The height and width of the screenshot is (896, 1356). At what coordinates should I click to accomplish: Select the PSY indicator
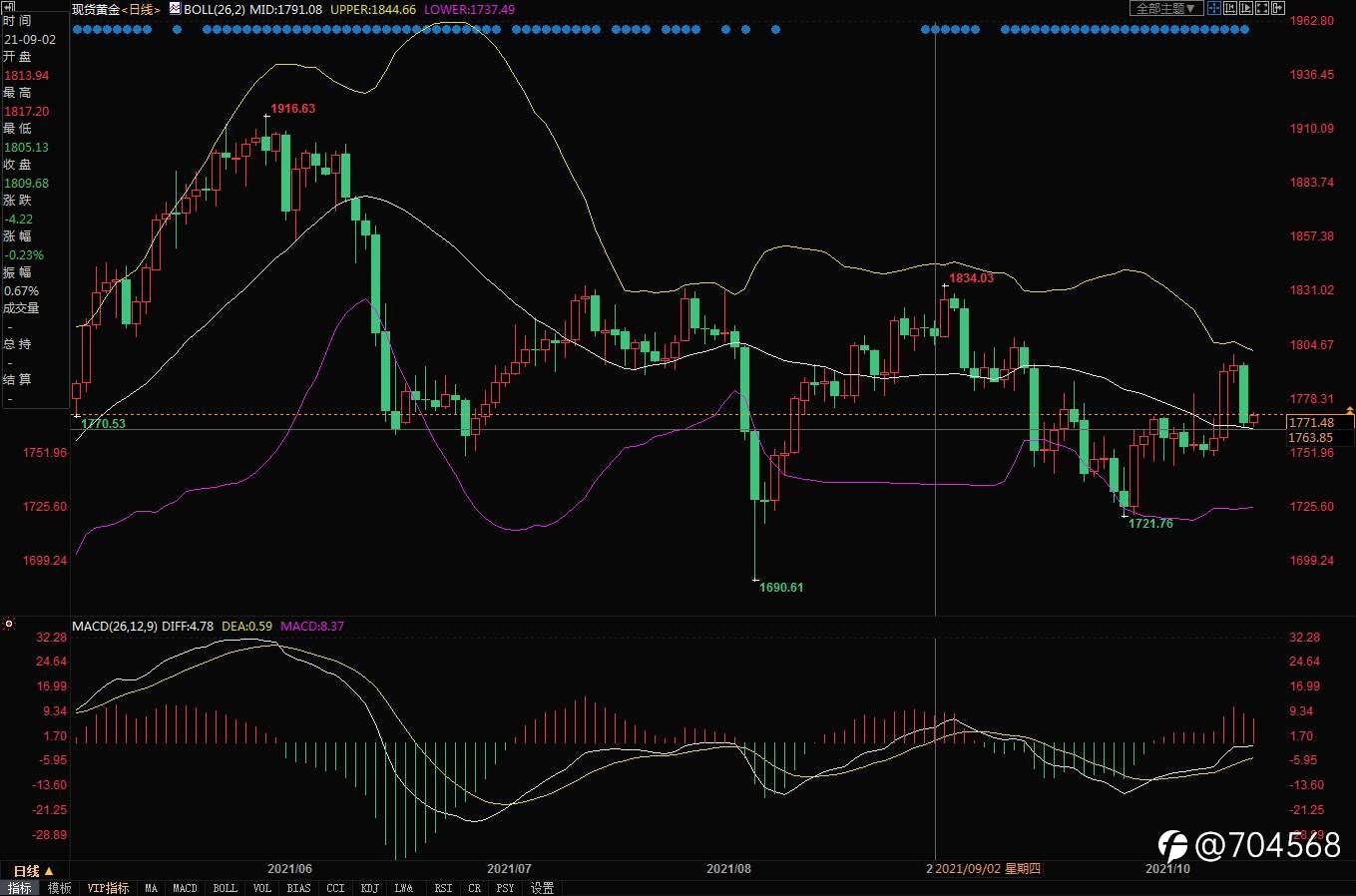point(505,888)
